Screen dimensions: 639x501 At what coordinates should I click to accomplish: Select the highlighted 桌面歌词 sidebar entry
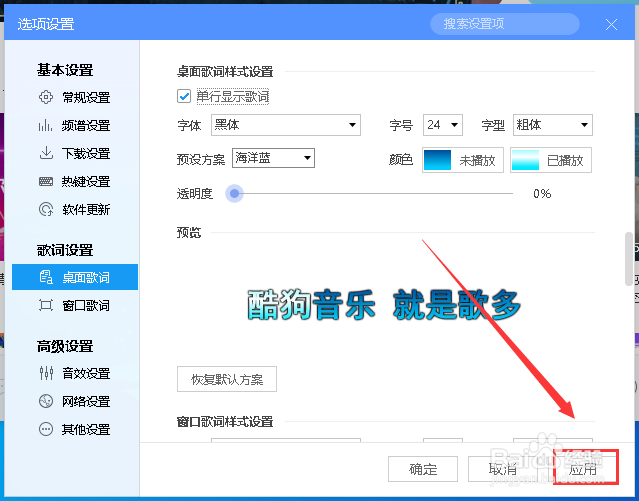click(75, 277)
